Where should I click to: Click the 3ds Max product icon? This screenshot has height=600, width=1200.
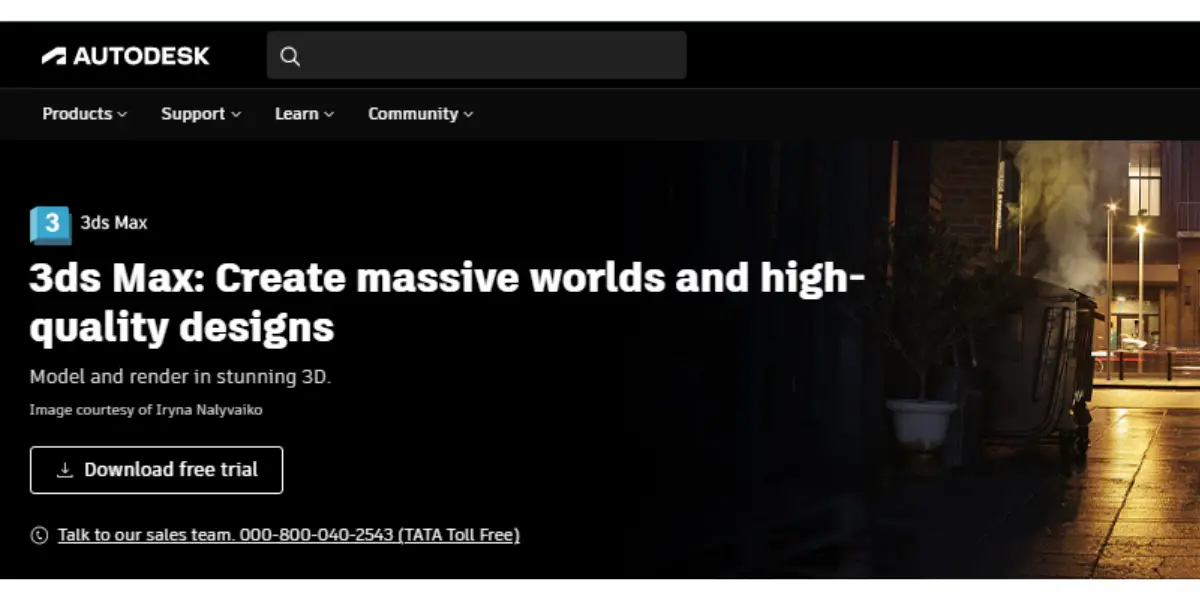coord(50,224)
